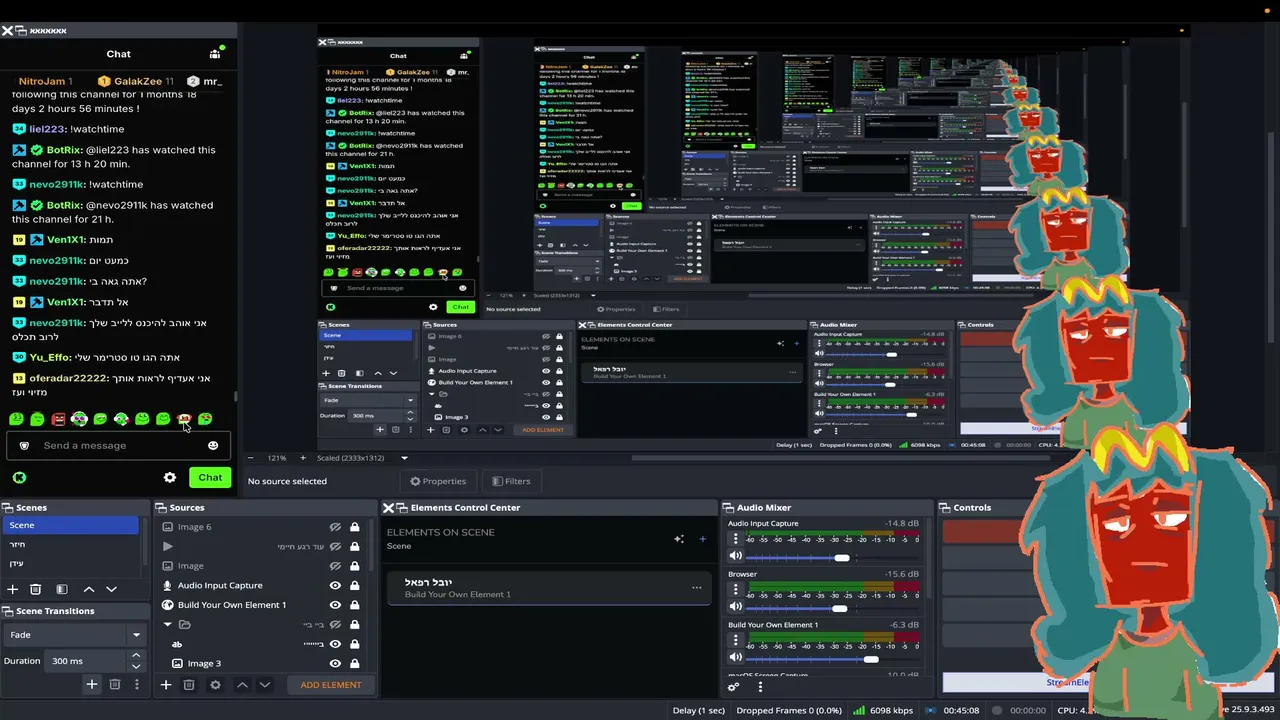The height and width of the screenshot is (720, 1280).
Task: Open chat settings gear icon
Action: coord(170,478)
